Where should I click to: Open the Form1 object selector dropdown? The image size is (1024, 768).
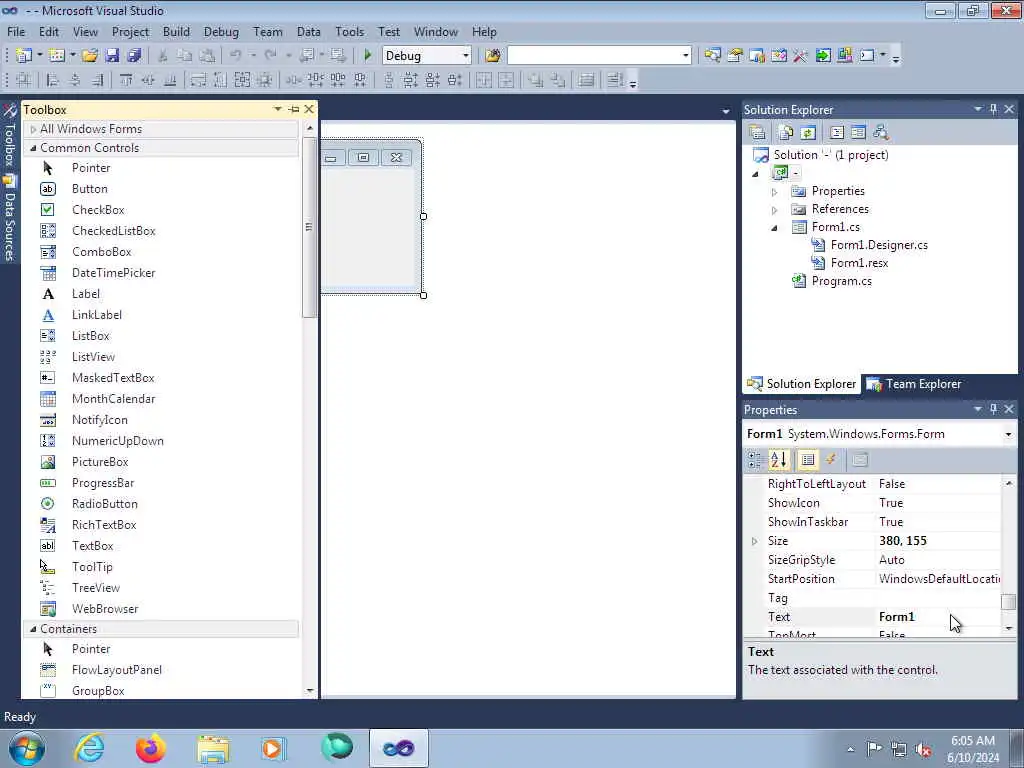point(1008,434)
